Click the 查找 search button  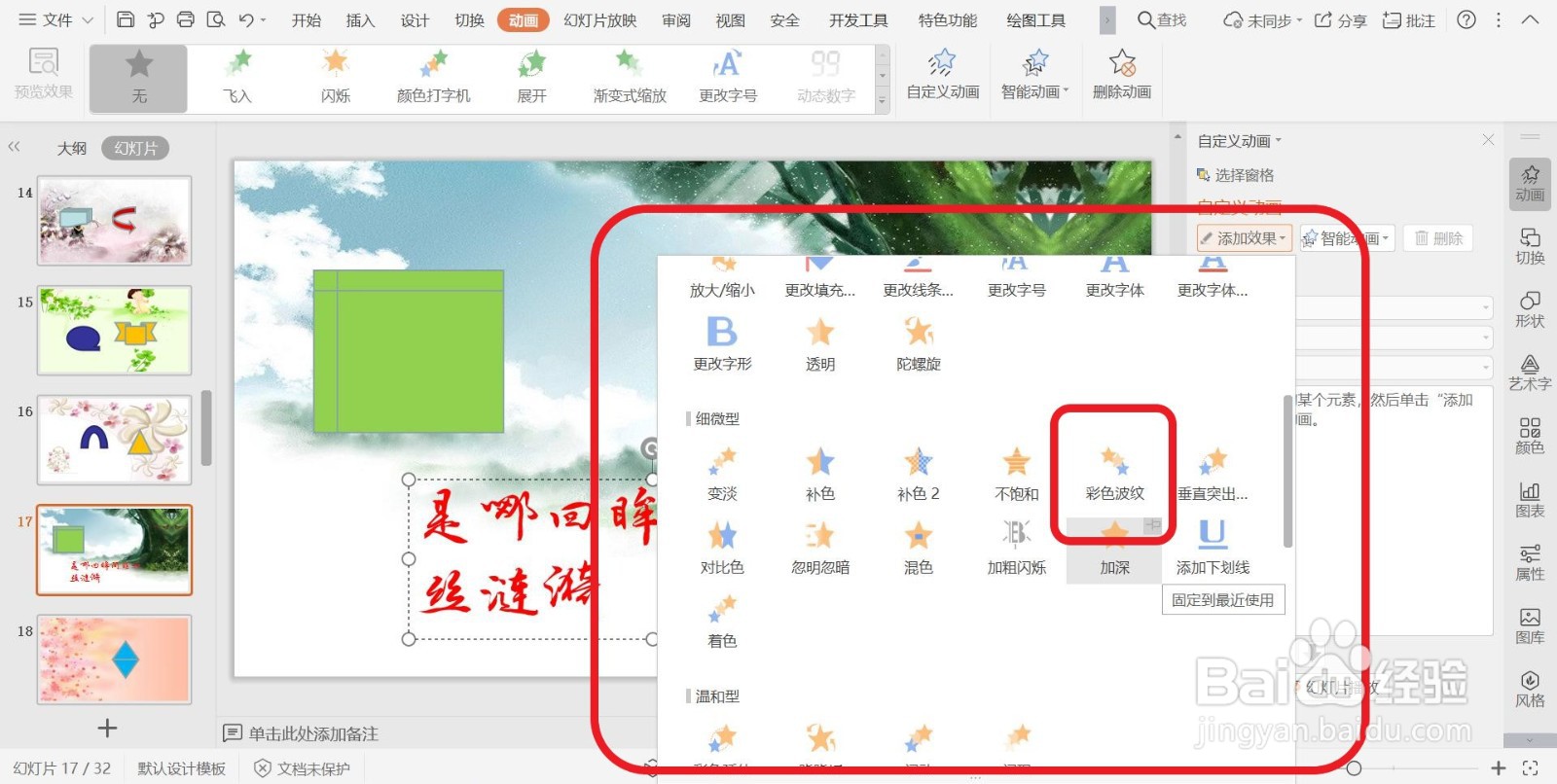[1162, 20]
